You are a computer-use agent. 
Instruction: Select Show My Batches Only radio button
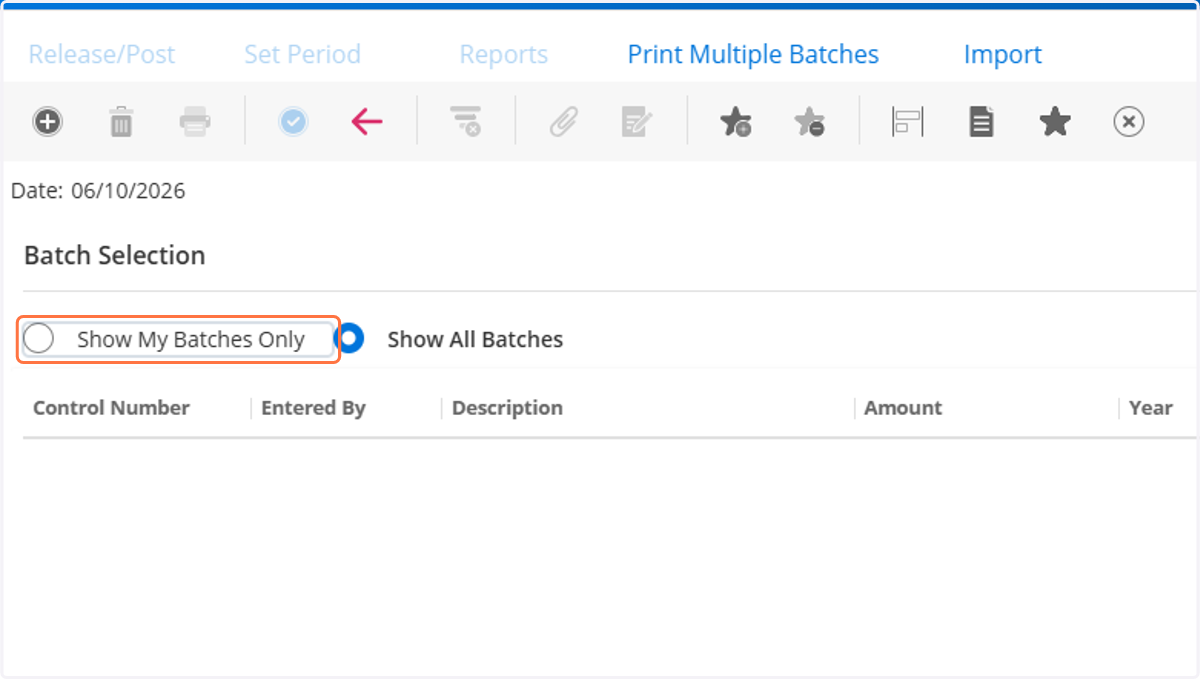tap(38, 339)
